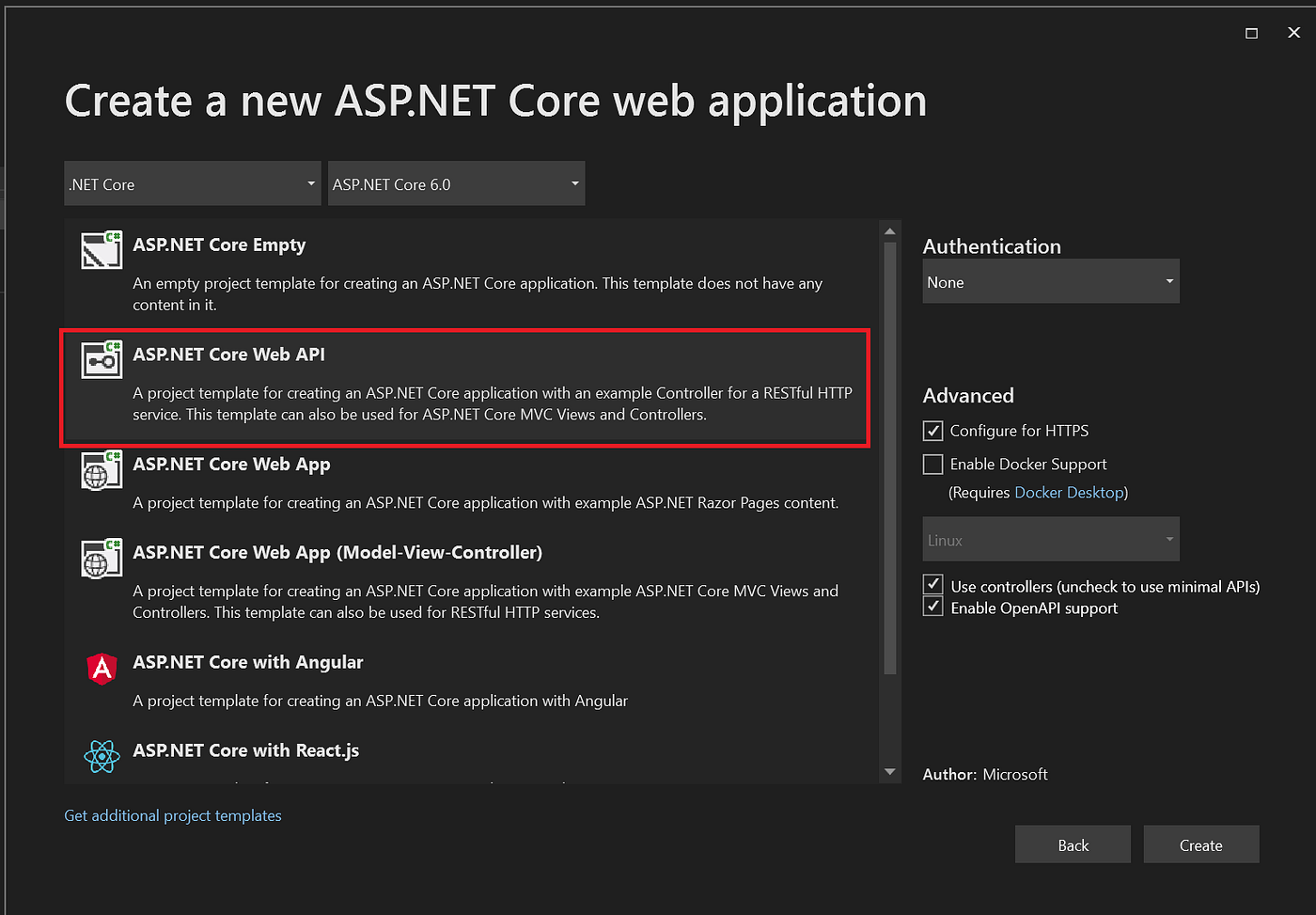The image size is (1316, 915).
Task: Uncheck Use controllers to use minimal APIs
Action: tap(933, 584)
